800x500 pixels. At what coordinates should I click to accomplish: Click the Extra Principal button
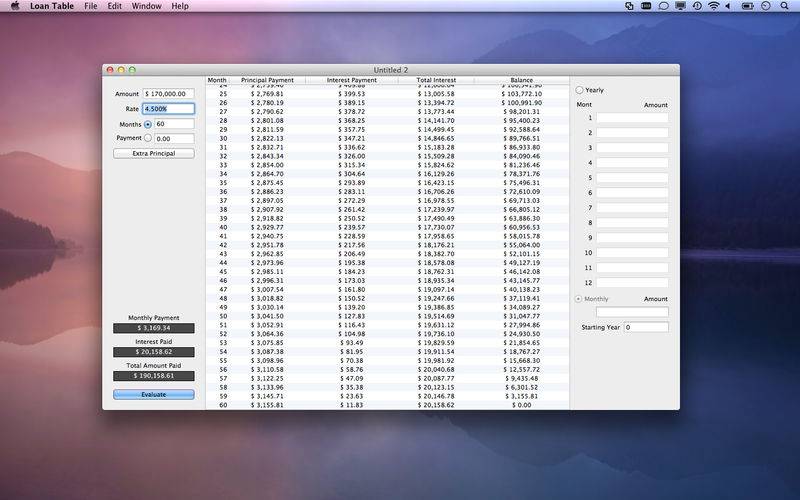(154, 154)
